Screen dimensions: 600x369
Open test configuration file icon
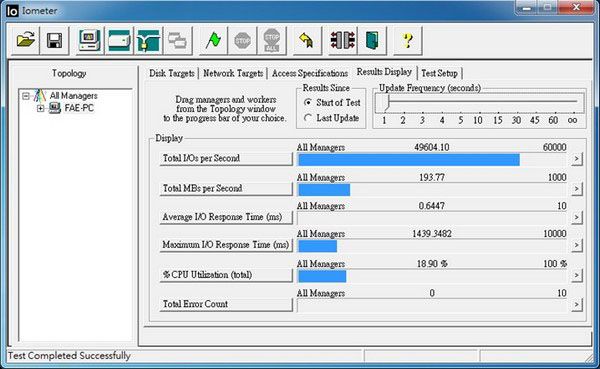tap(25, 40)
